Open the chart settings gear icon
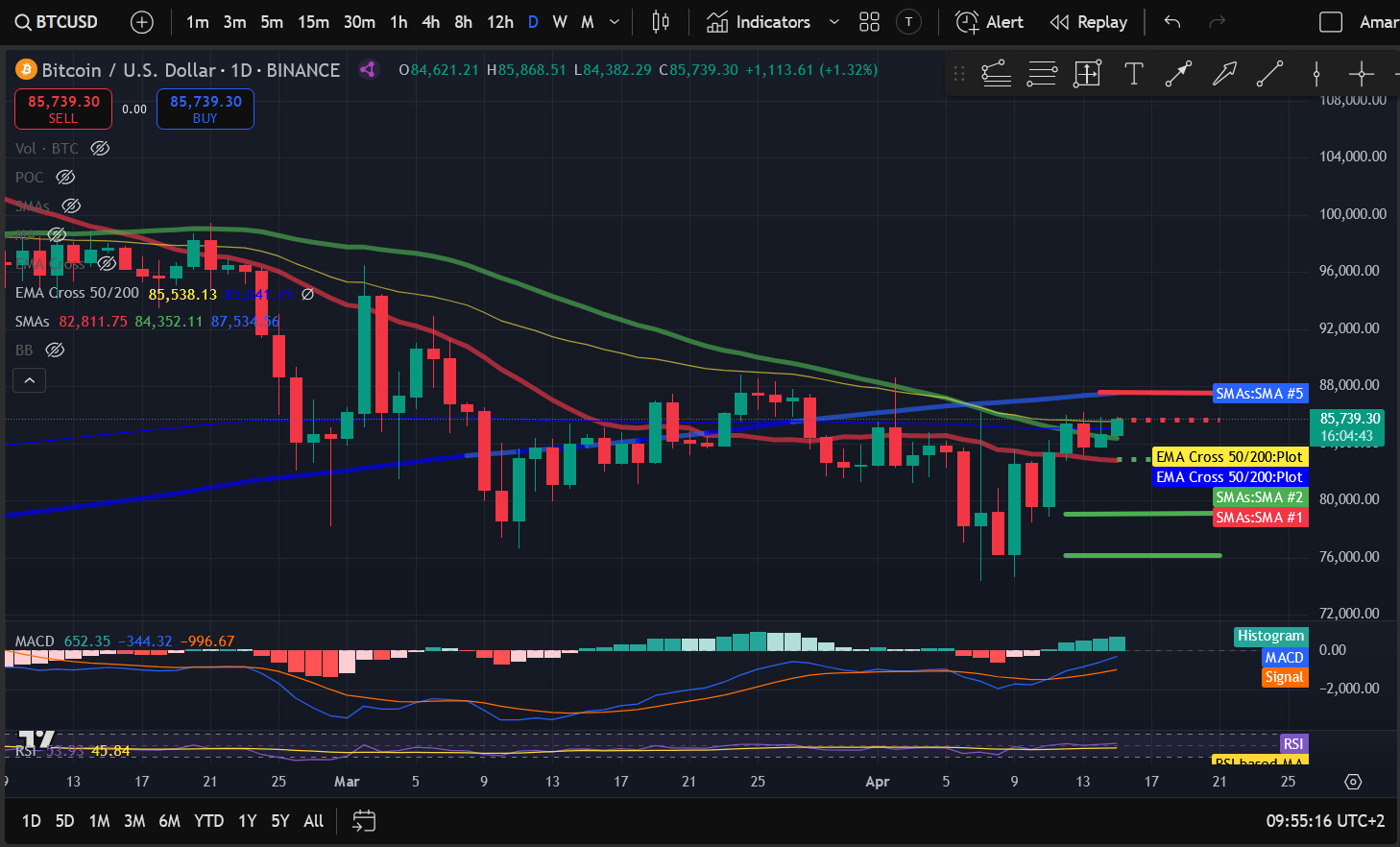Screen dimensions: 1400x847 pos(1353,782)
